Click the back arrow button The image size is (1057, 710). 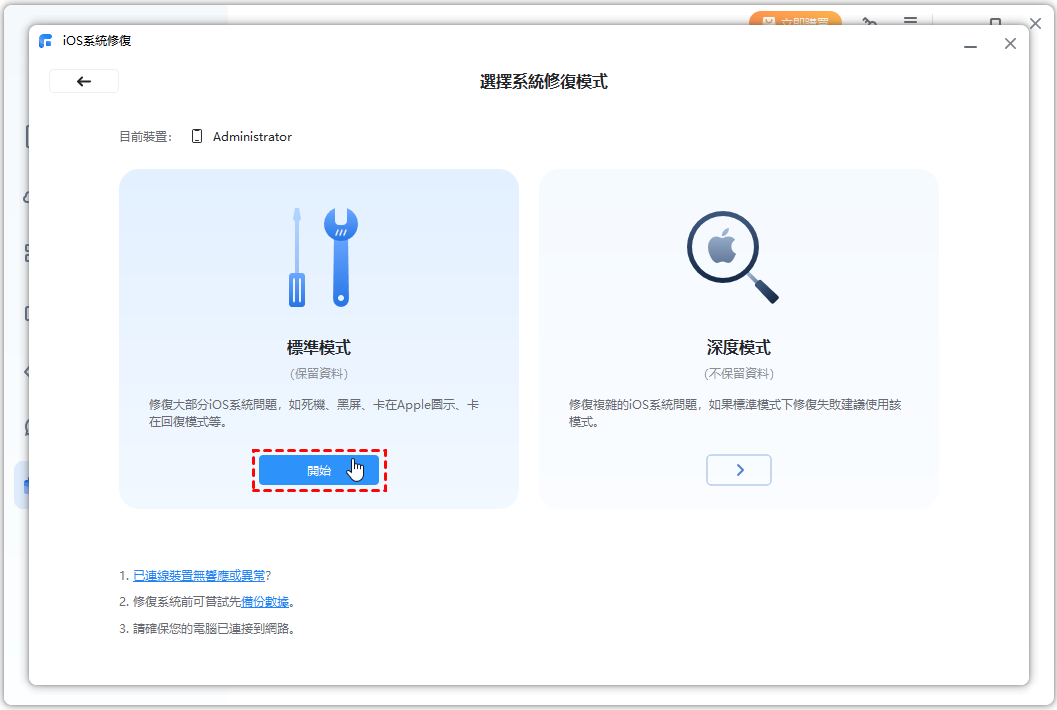[84, 82]
